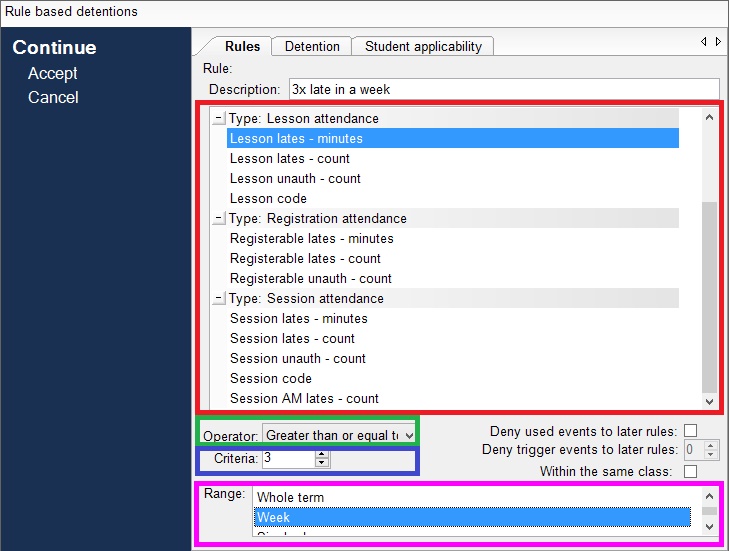Collapse the Type: Lesson attendance group
Image resolution: width=729 pixels, height=551 pixels.
click(219, 119)
